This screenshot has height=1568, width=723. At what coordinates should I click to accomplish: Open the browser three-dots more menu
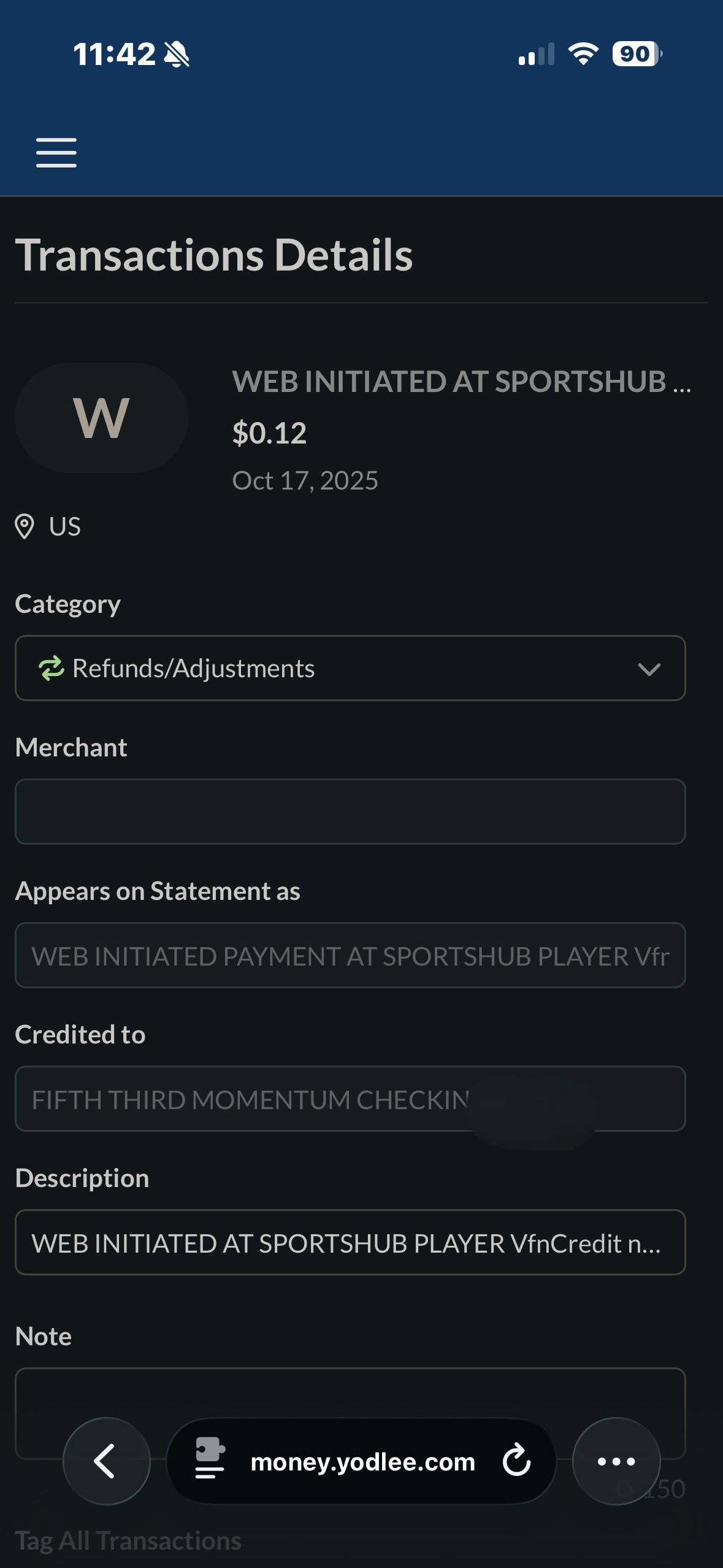(x=616, y=1461)
